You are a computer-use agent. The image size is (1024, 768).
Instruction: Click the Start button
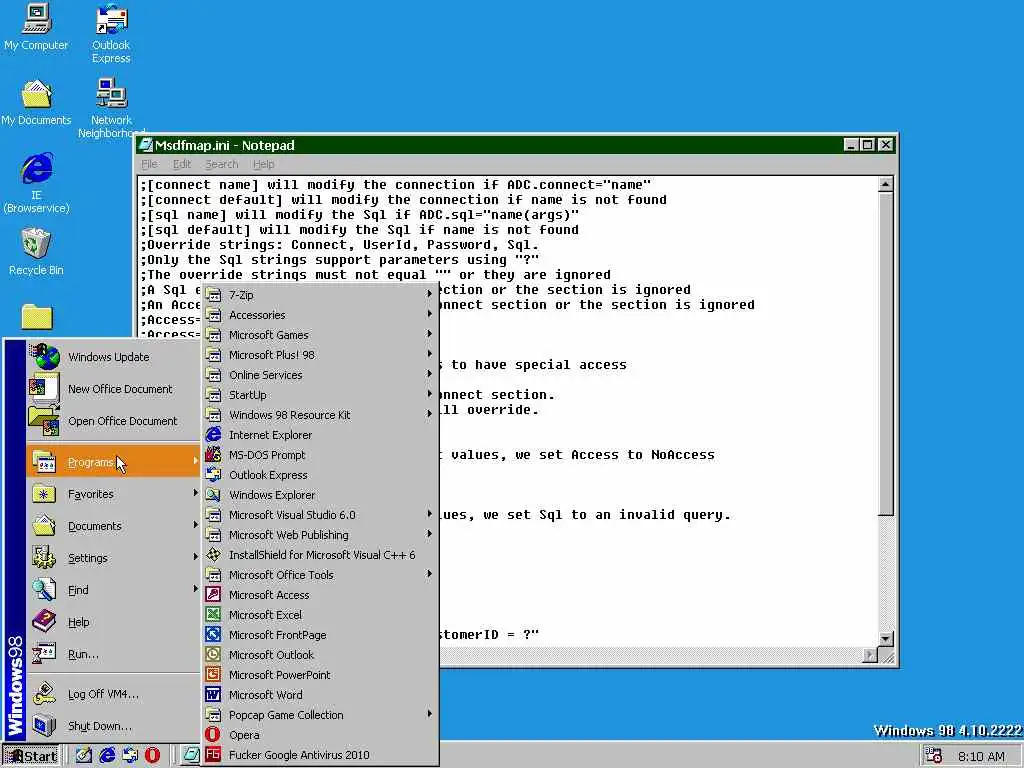31,756
